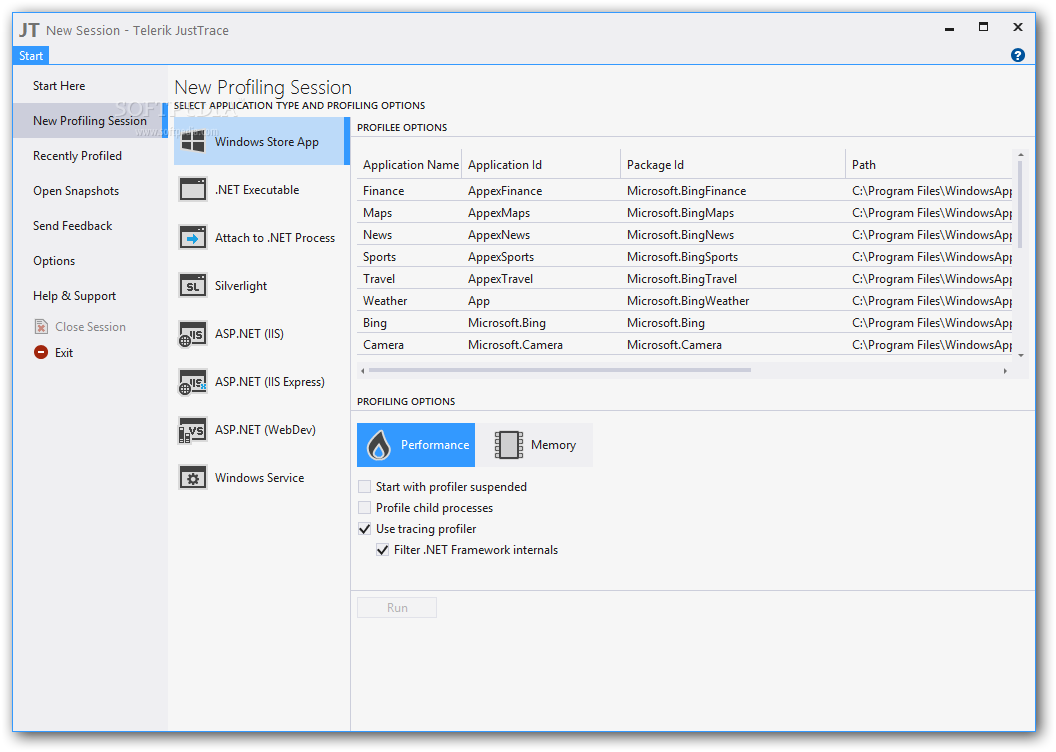Open the Options page
Image resolution: width=1056 pixels, height=752 pixels.
tap(54, 261)
